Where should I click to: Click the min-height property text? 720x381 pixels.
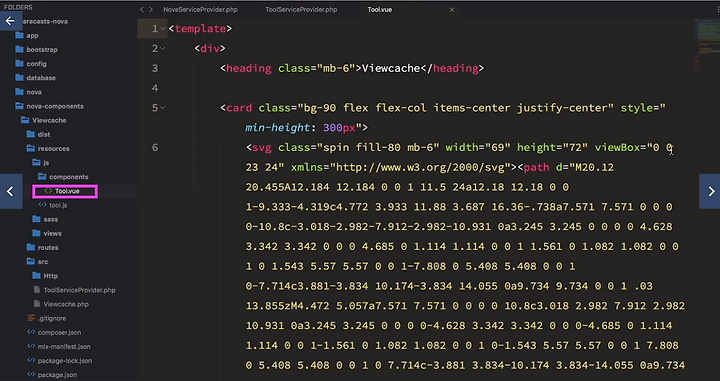point(278,128)
